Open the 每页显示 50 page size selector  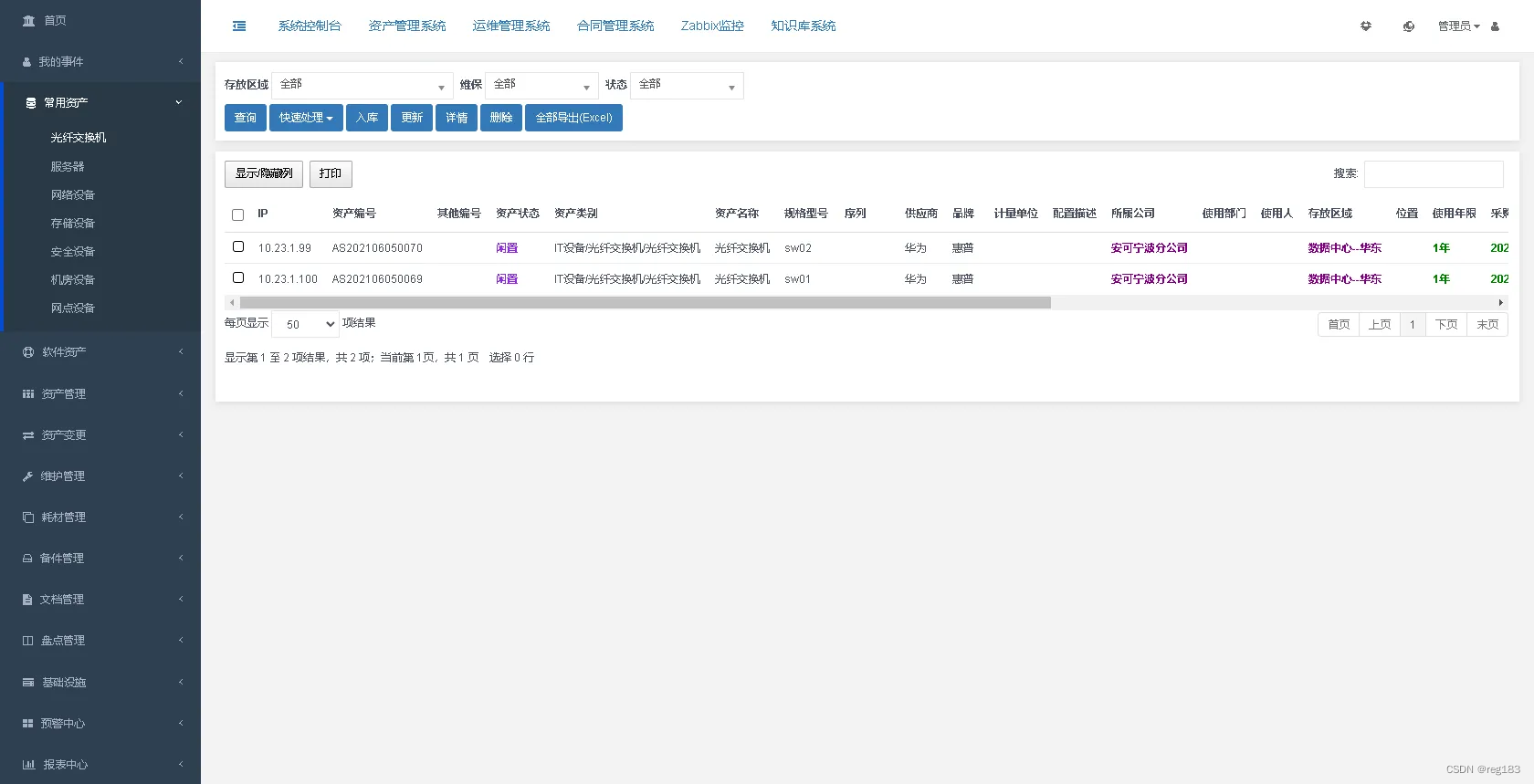[x=306, y=324]
